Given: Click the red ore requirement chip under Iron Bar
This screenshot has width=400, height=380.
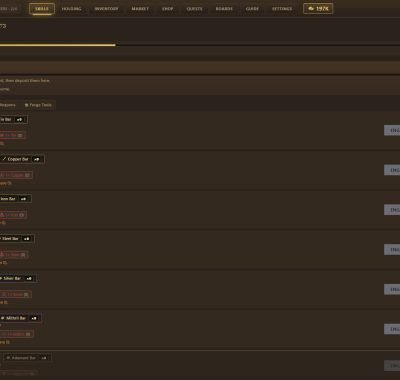Looking at the screenshot, I should coord(13,215).
